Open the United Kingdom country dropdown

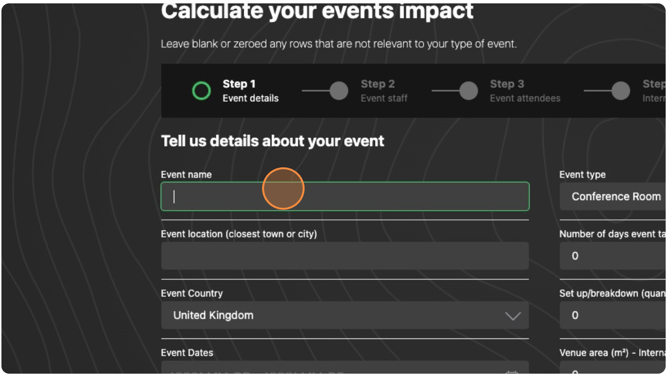click(345, 315)
